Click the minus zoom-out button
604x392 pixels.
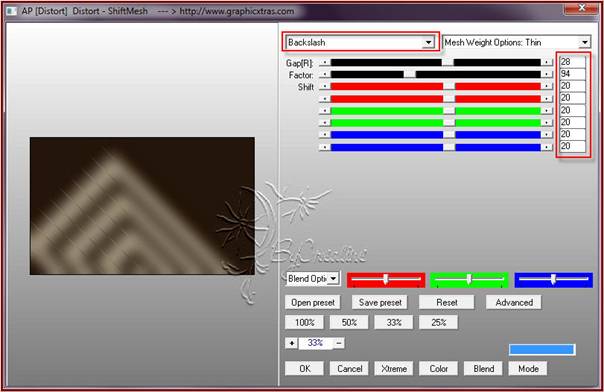[339, 343]
